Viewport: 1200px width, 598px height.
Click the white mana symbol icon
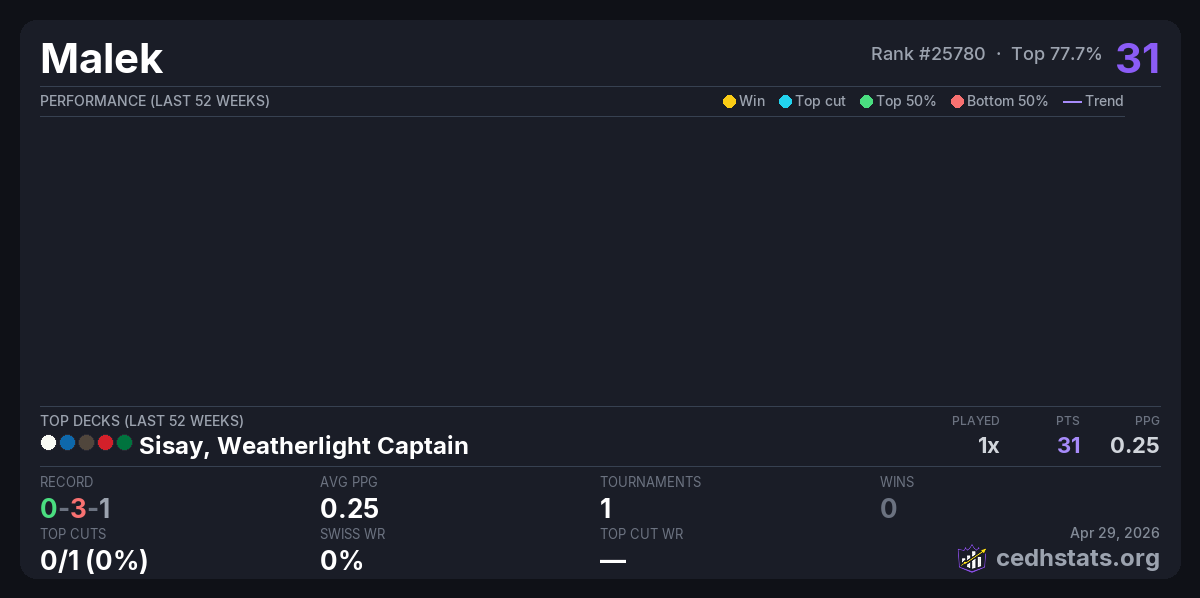click(x=48, y=443)
